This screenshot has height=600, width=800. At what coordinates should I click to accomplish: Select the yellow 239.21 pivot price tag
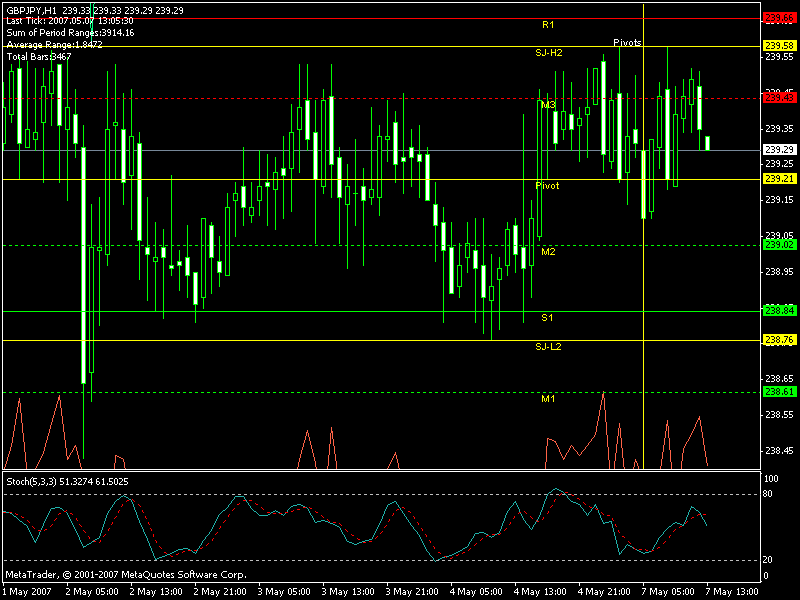779,178
